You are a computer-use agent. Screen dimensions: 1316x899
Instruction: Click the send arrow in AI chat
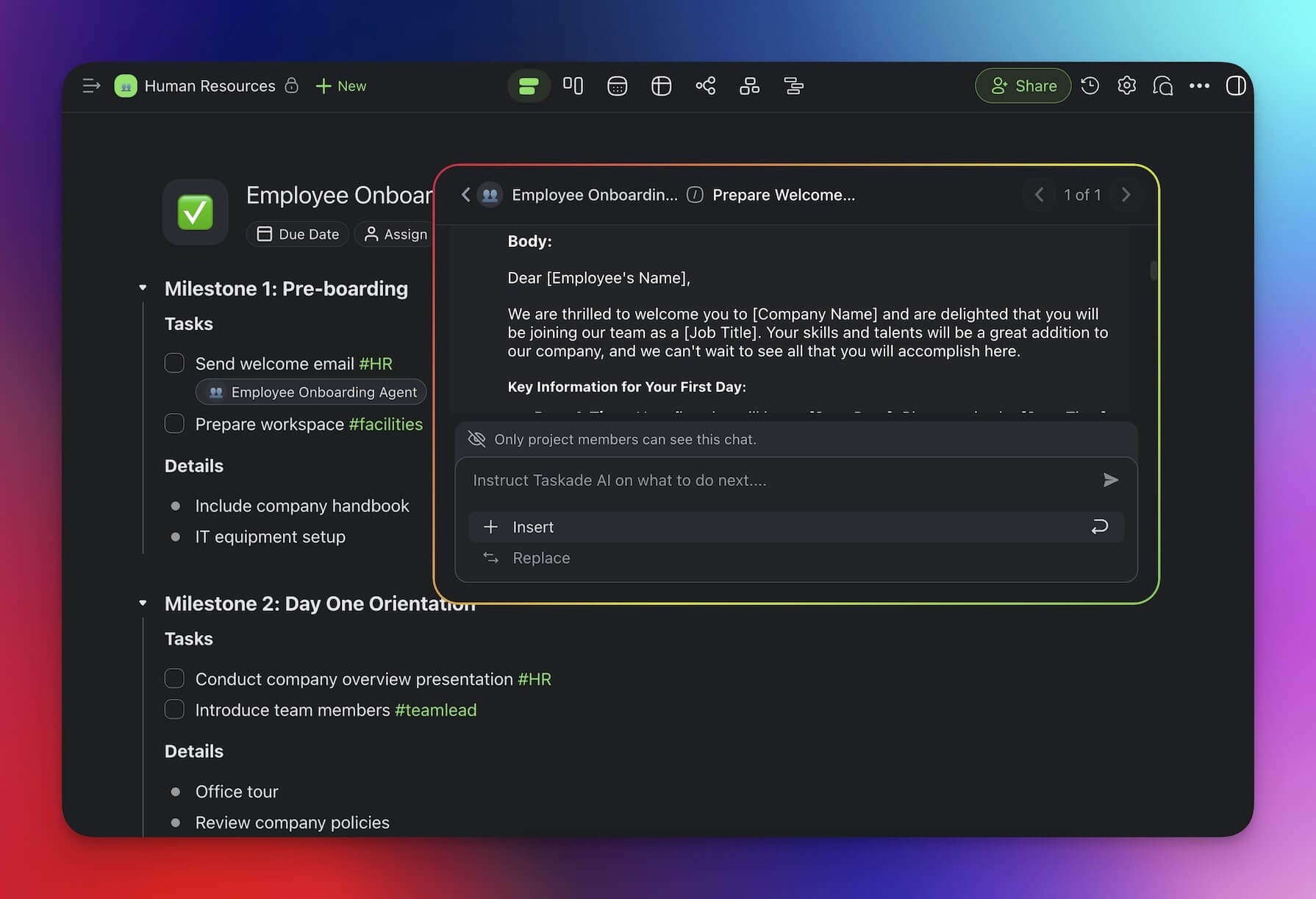(x=1110, y=480)
